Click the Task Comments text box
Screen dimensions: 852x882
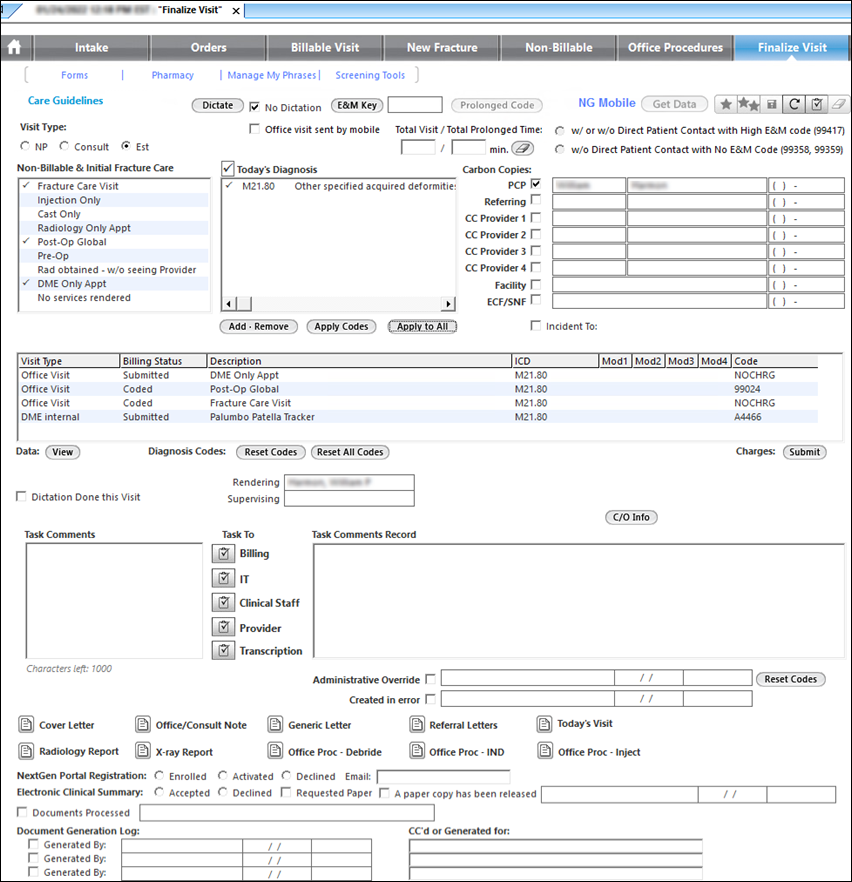tap(114, 600)
